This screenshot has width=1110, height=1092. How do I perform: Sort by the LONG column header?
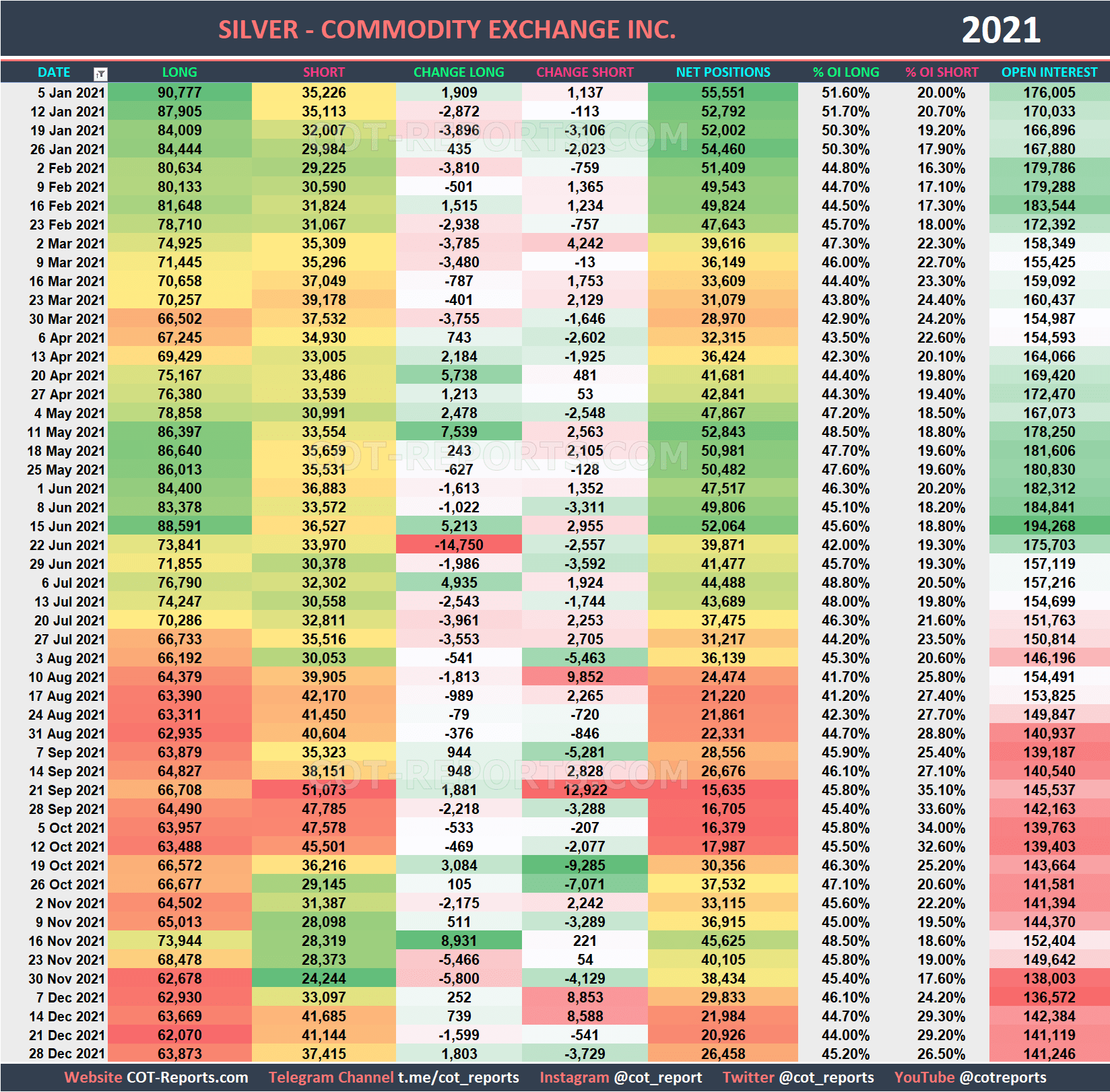[x=179, y=72]
